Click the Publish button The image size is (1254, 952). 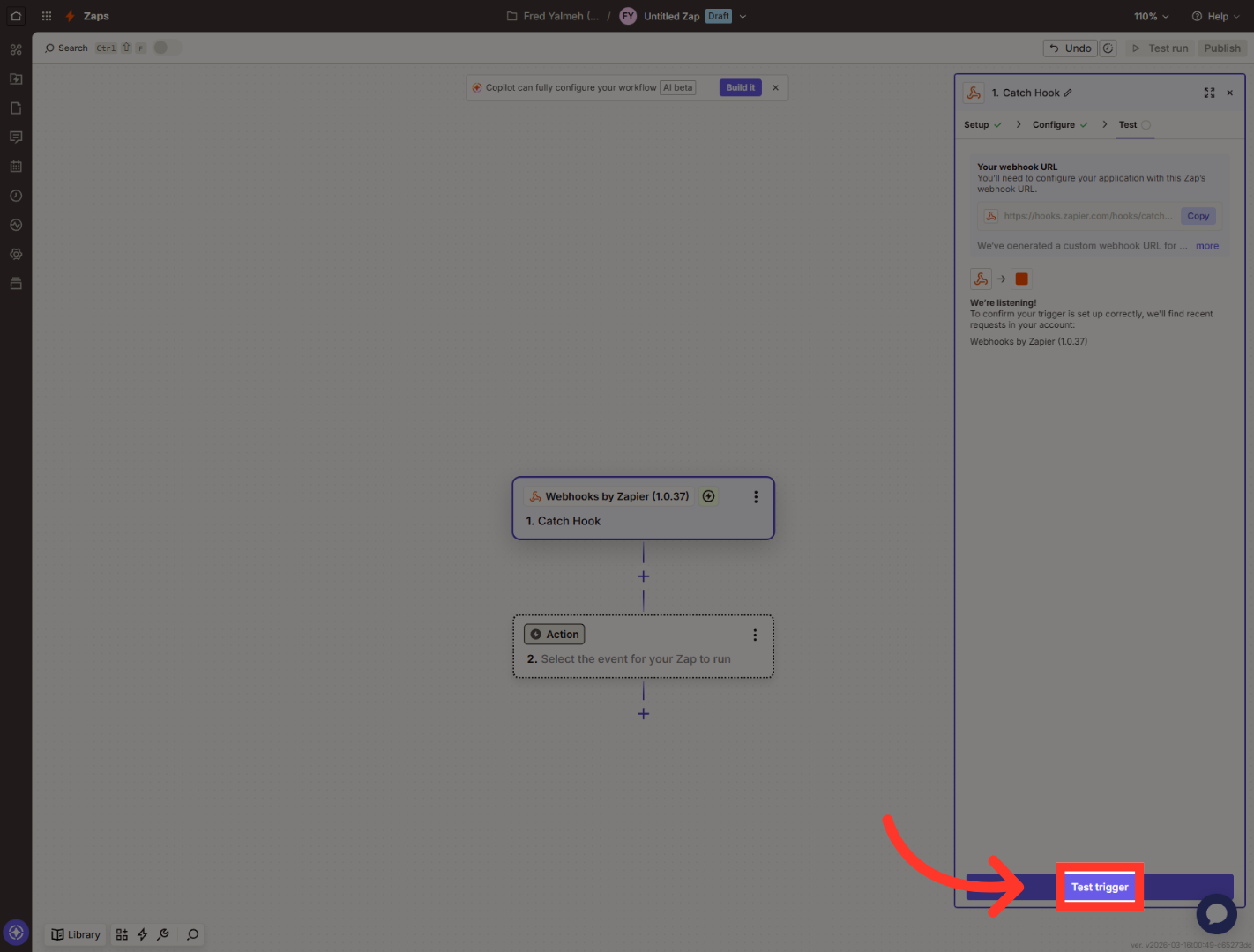point(1222,48)
